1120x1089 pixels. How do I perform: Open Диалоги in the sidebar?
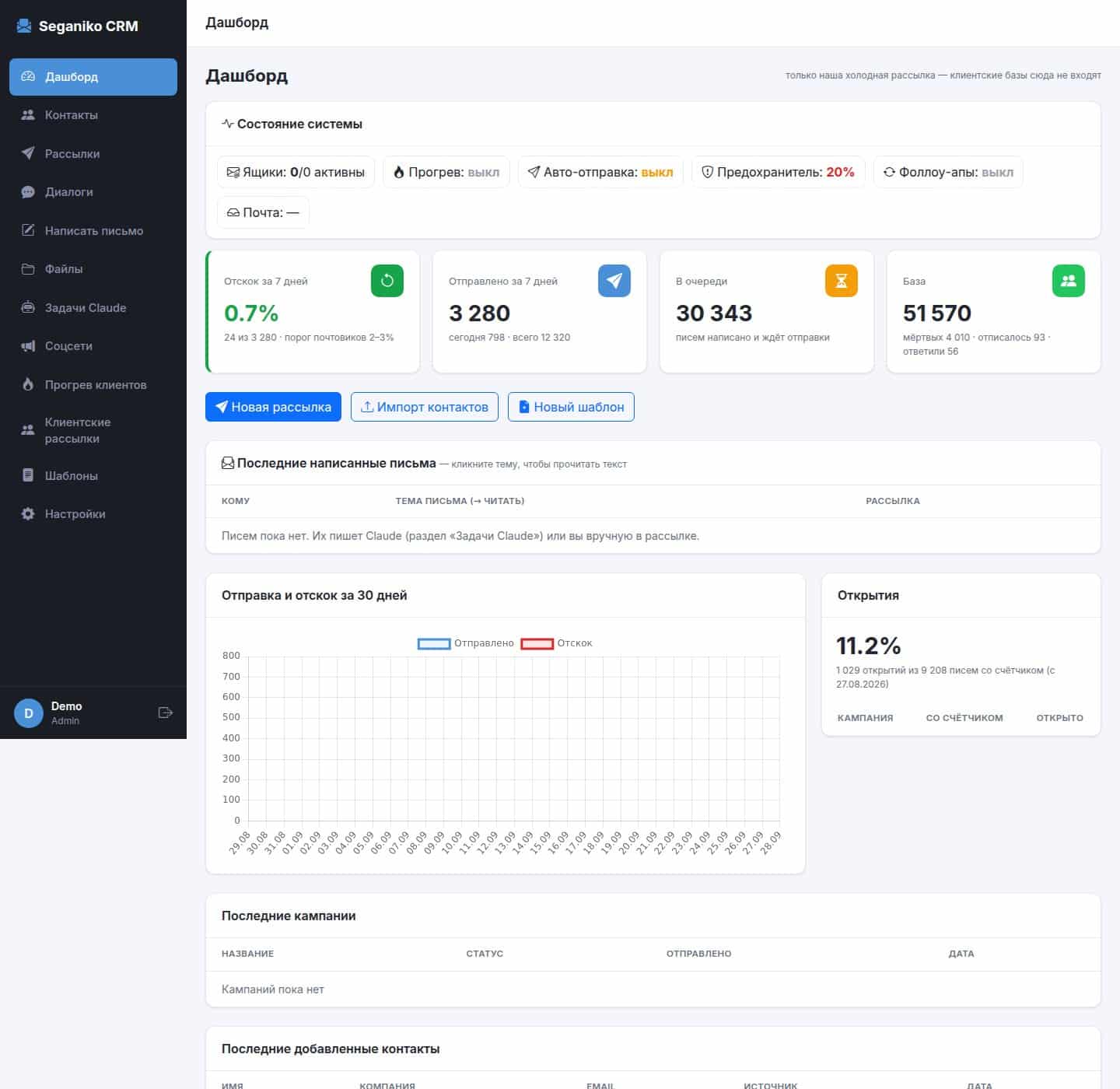pos(93,192)
